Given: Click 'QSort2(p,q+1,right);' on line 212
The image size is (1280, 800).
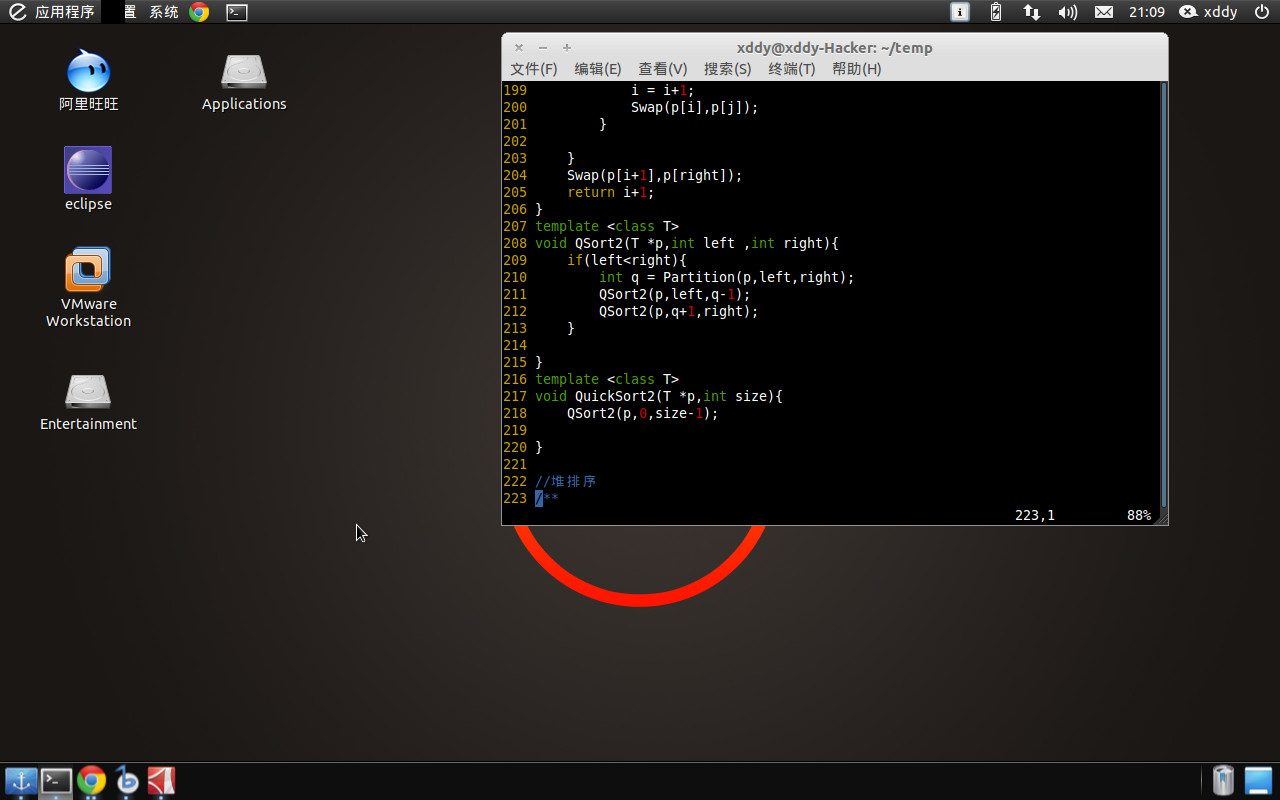Looking at the screenshot, I should point(679,311).
